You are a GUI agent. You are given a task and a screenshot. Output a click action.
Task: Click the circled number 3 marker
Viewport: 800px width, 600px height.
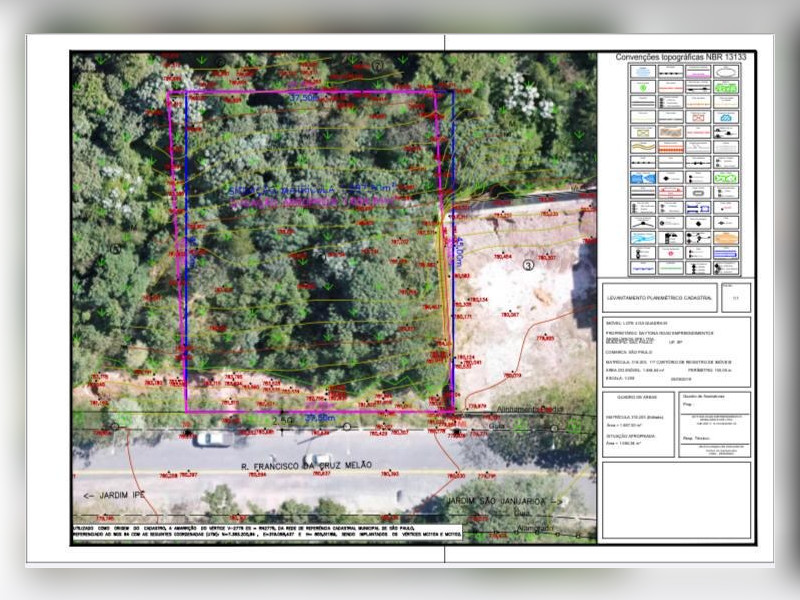528,265
